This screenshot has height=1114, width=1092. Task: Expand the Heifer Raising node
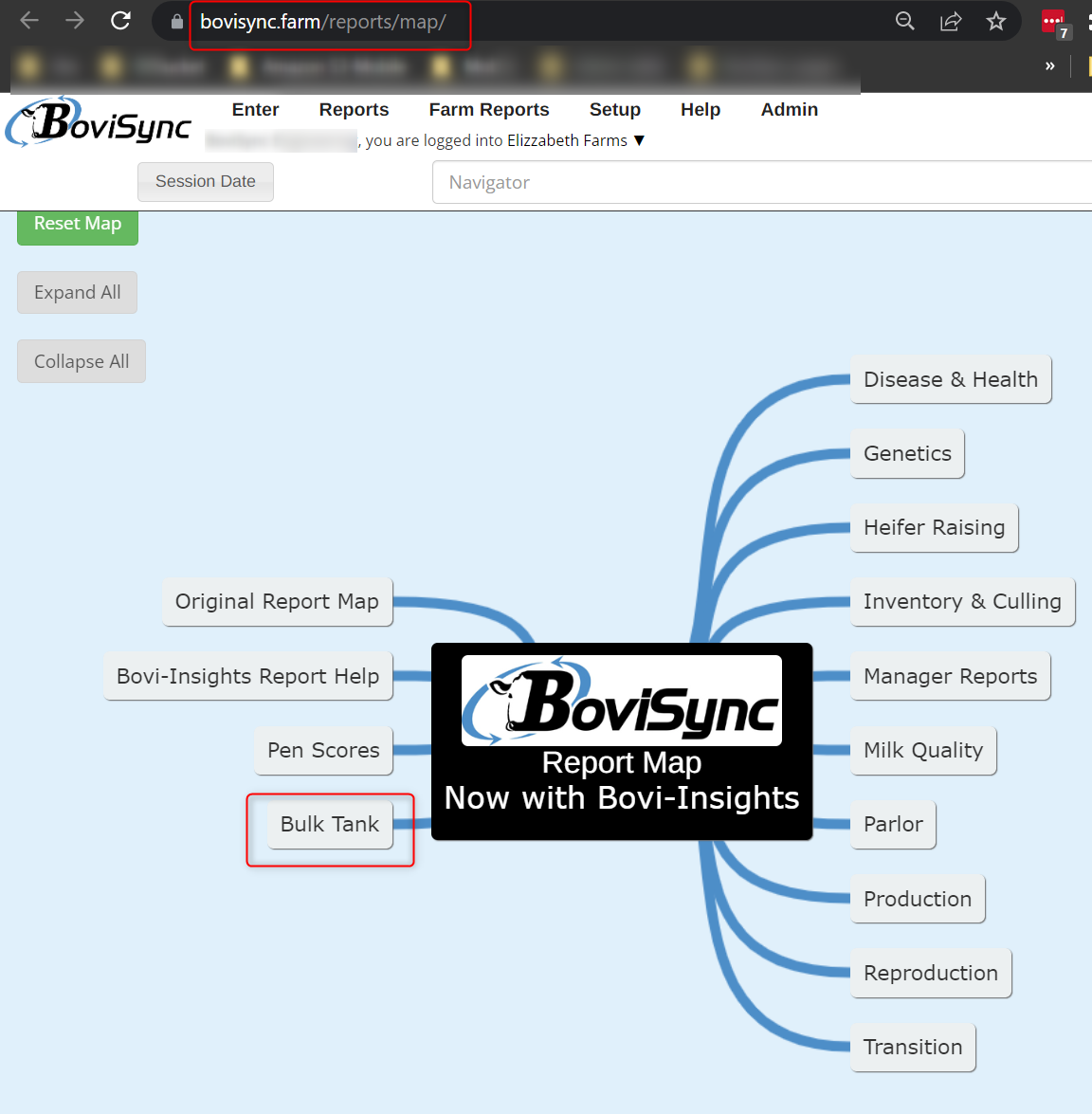(x=935, y=528)
